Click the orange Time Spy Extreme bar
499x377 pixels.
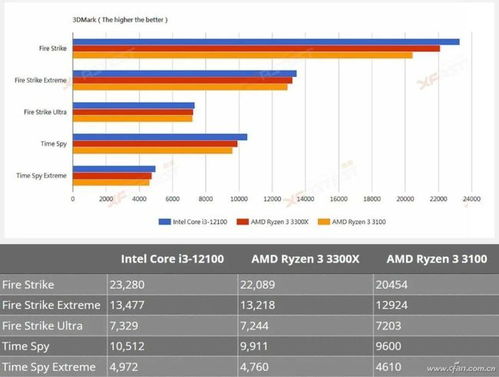coord(111,183)
